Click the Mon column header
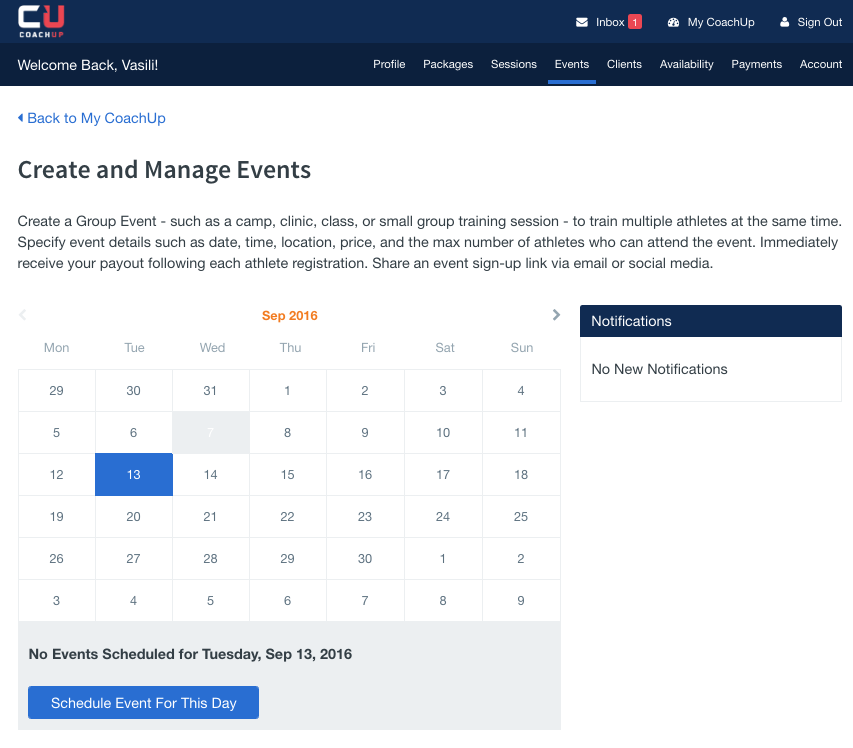Screen dimensions: 853x748 (57, 348)
